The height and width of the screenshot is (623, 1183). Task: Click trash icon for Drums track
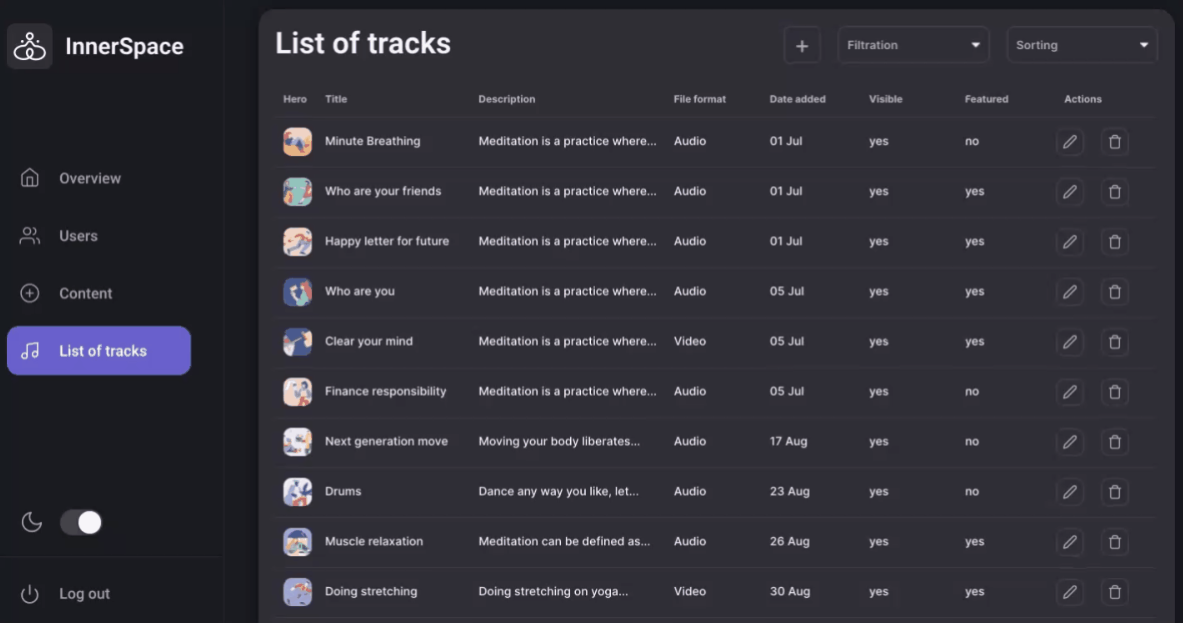[1115, 492]
